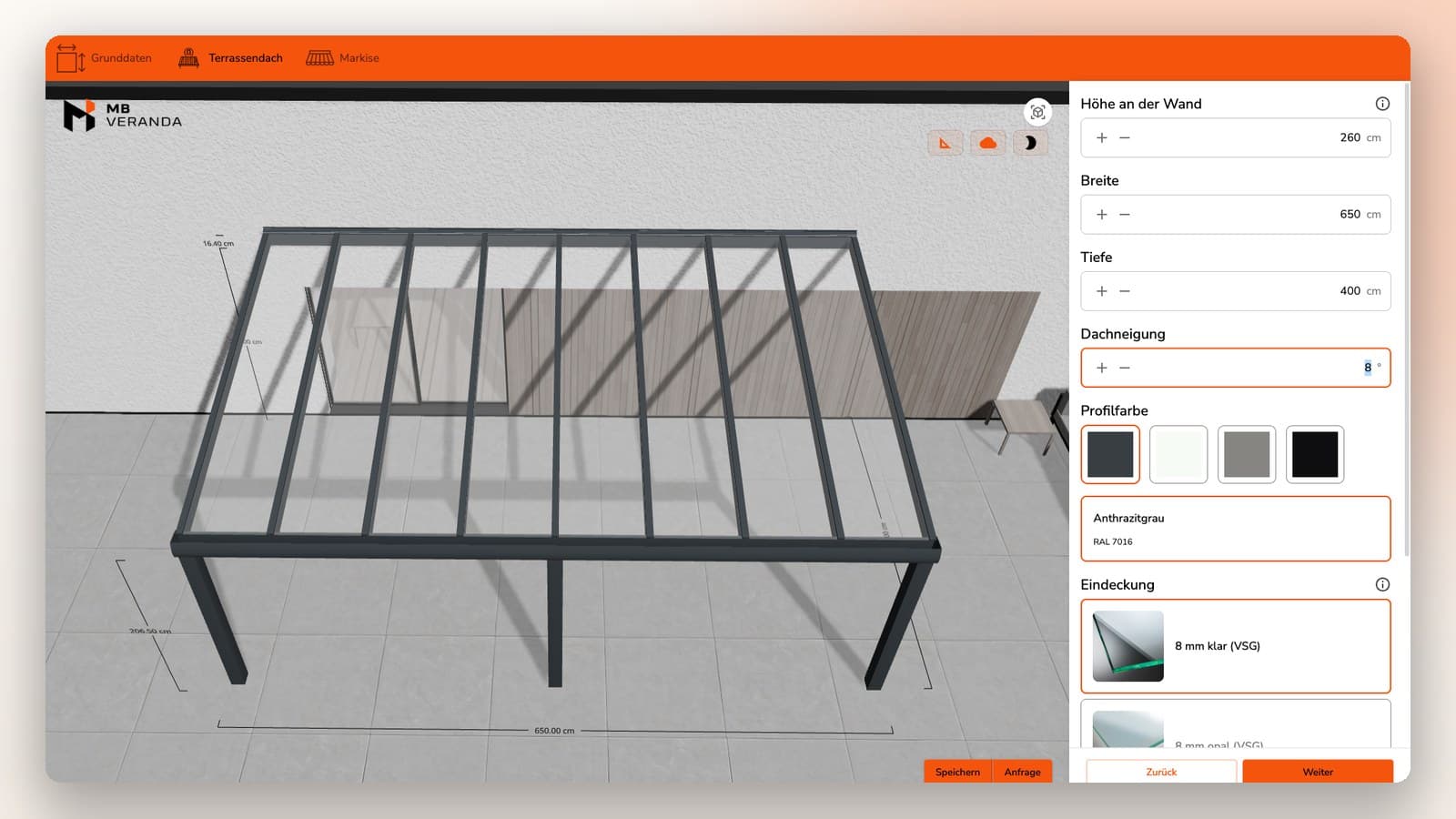Select the black profile color swatch
This screenshot has width=1456, height=819.
tap(1315, 454)
